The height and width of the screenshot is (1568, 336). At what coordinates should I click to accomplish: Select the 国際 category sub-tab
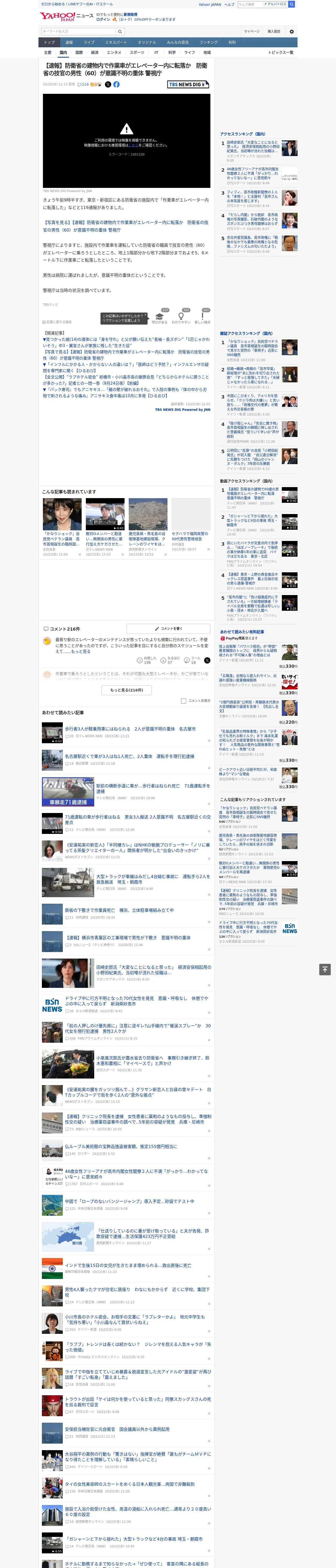point(79,52)
